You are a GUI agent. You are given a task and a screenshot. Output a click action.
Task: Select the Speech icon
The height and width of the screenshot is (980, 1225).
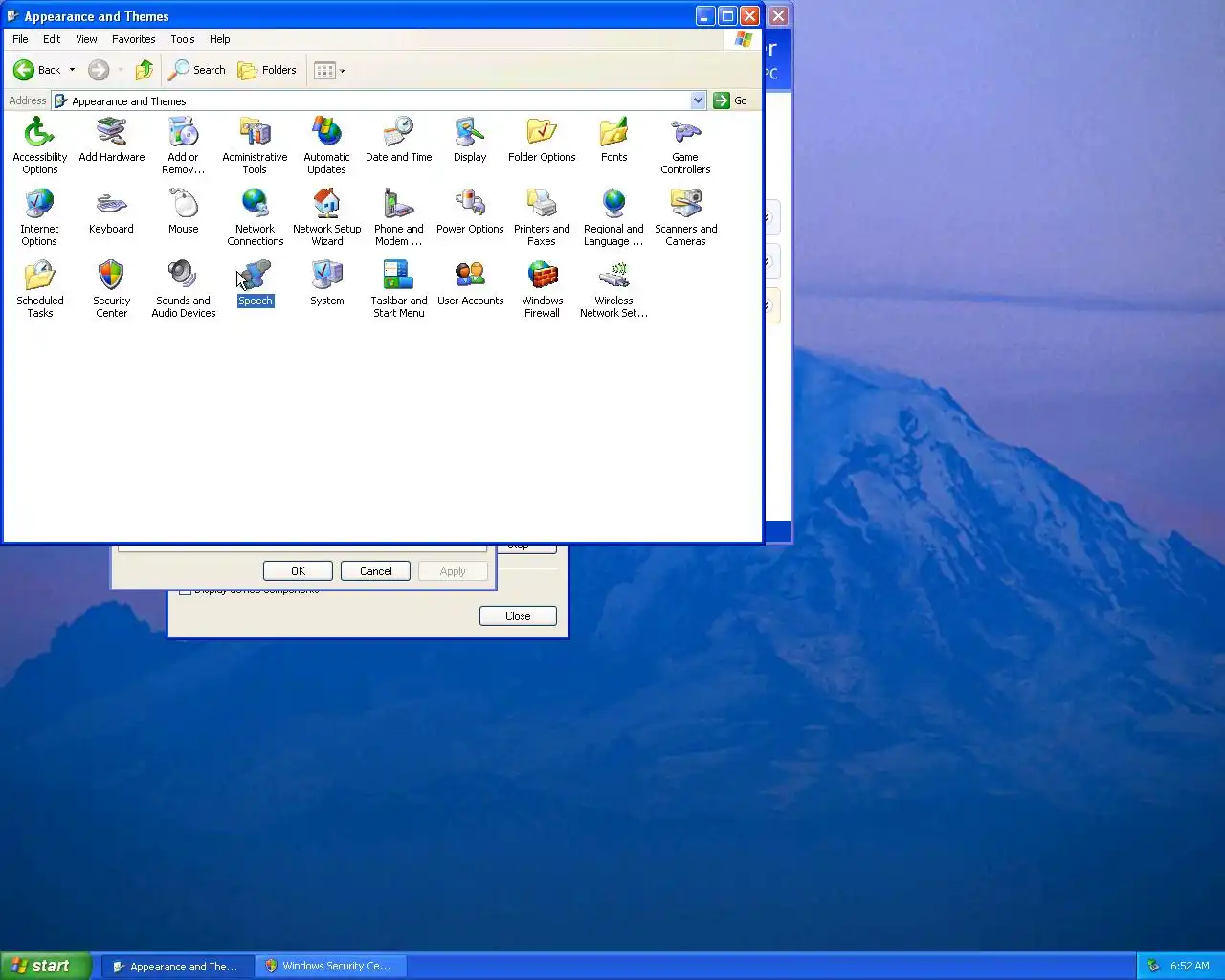coord(255,283)
